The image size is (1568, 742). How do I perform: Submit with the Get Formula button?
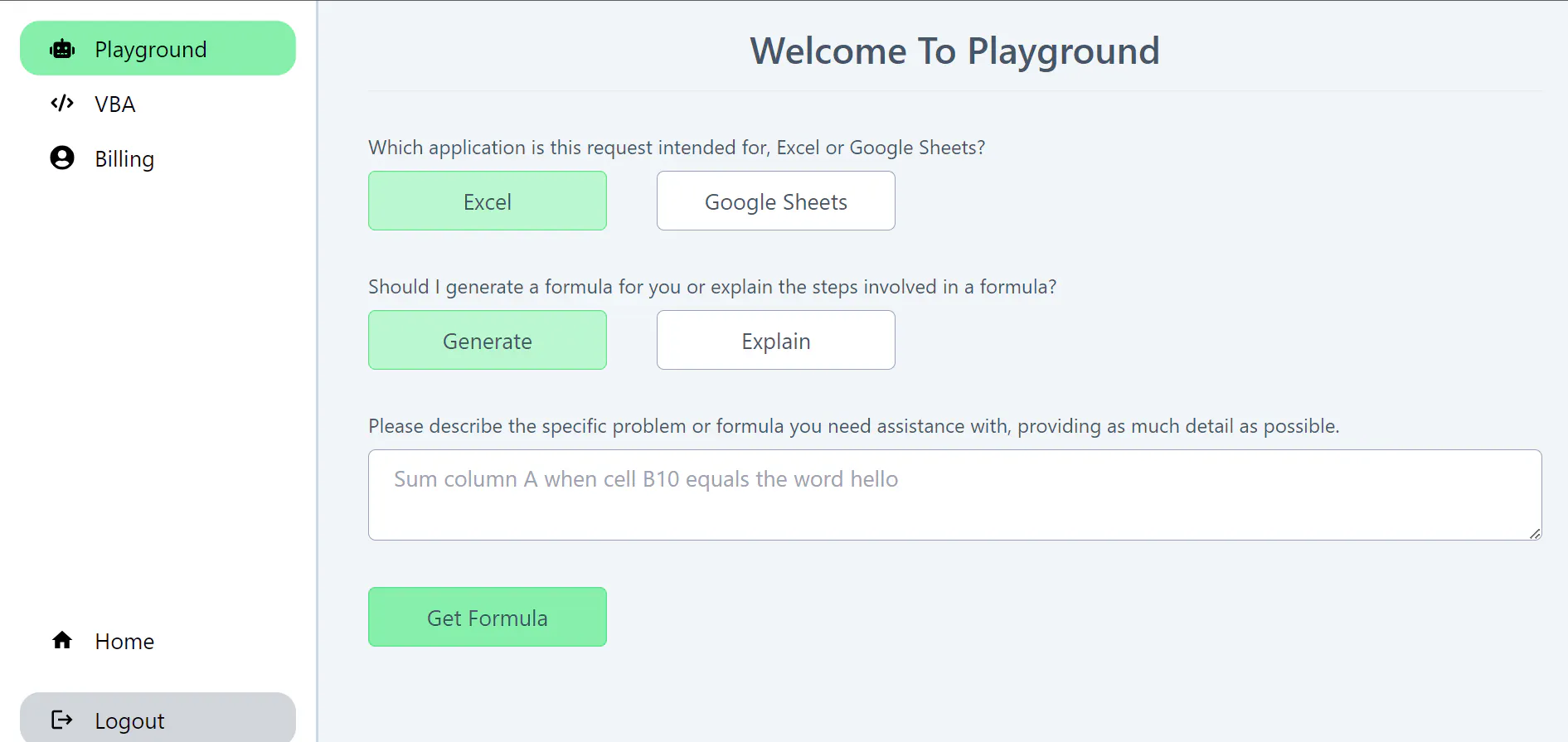tap(488, 617)
